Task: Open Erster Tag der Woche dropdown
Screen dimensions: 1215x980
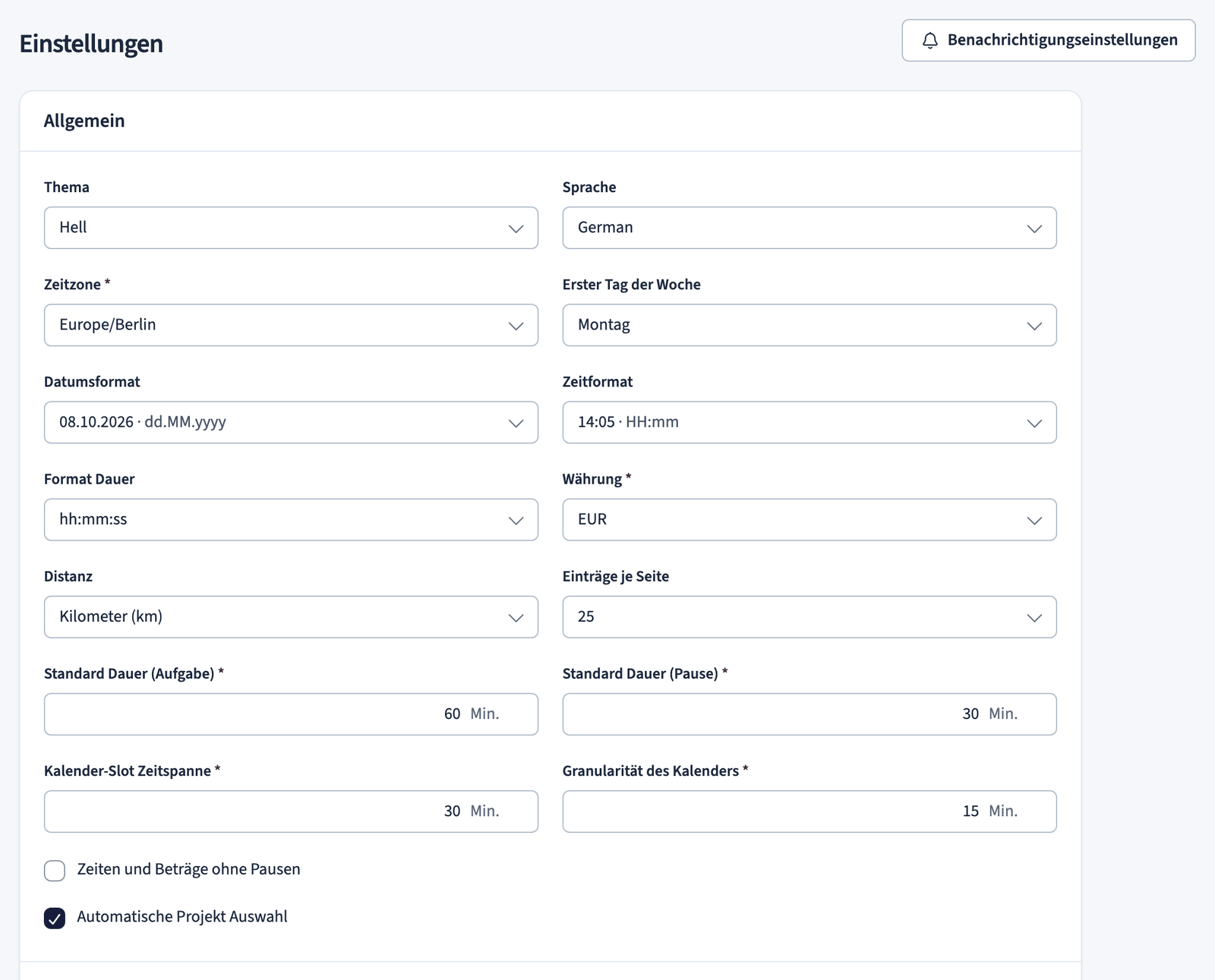Action: click(809, 325)
